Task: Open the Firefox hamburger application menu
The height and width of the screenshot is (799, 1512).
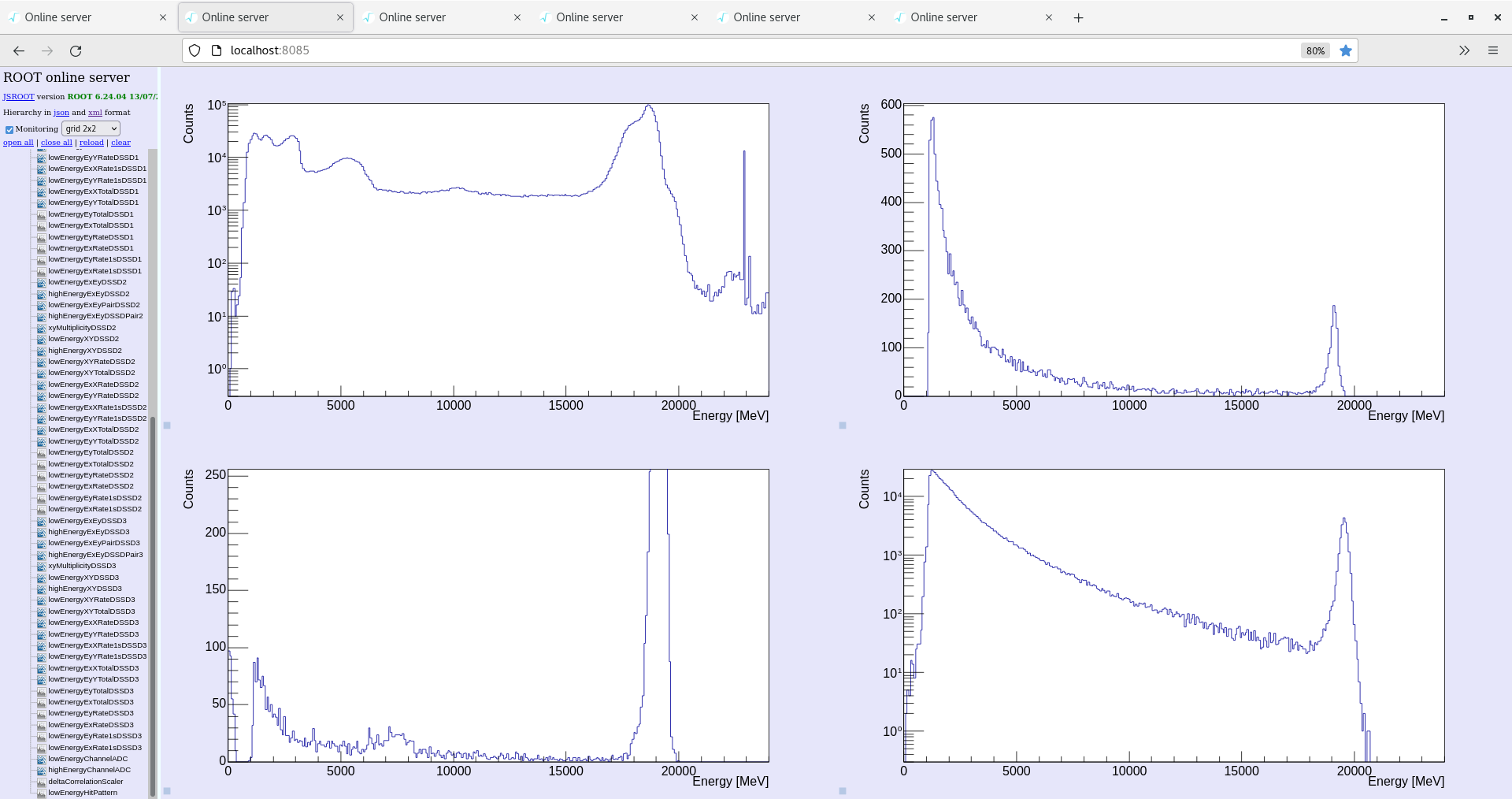Action: click(1492, 50)
